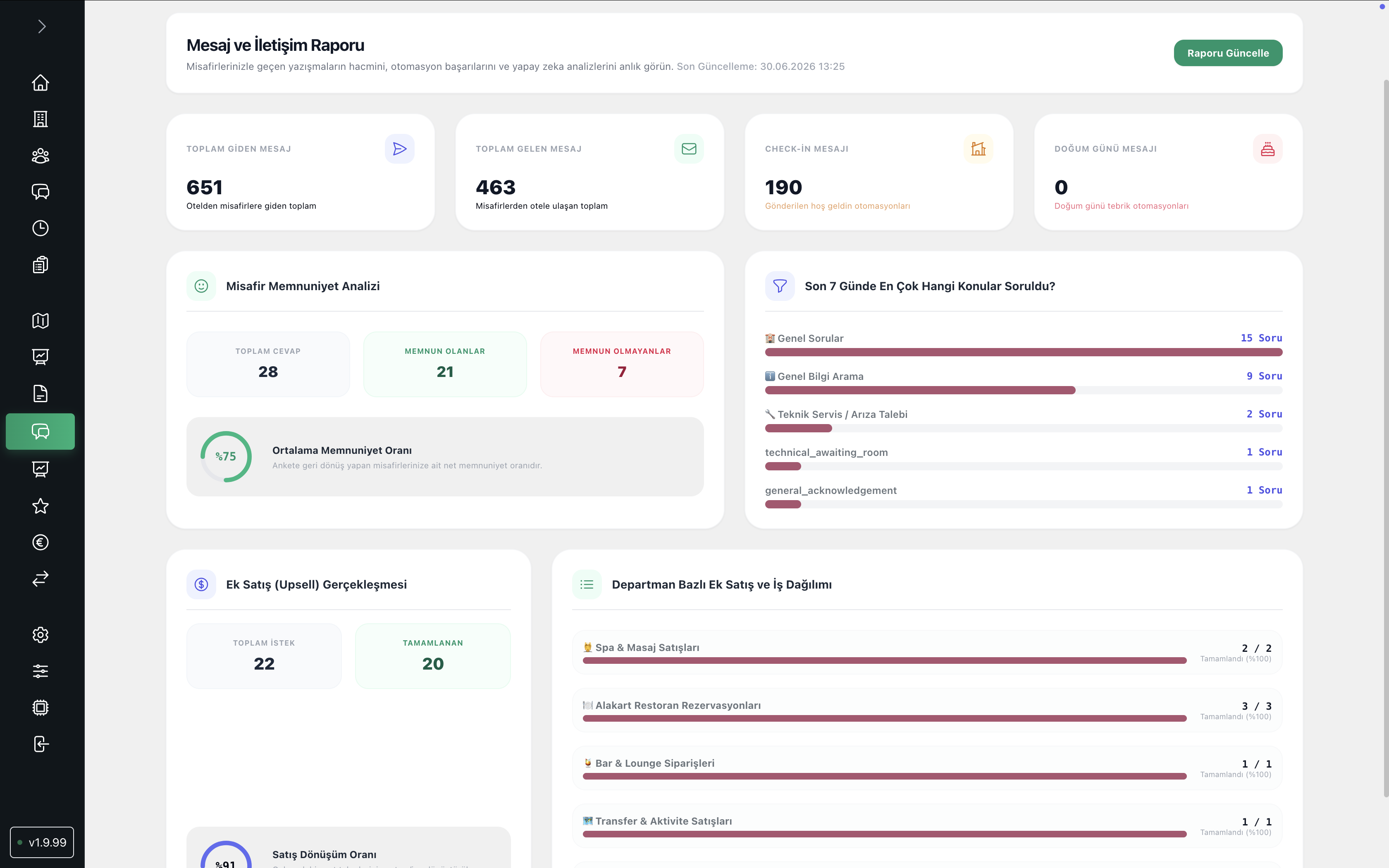The image size is (1389, 868).
Task: Click the dollar icon beside Ek Satış heading
Action: pyautogui.click(x=201, y=584)
